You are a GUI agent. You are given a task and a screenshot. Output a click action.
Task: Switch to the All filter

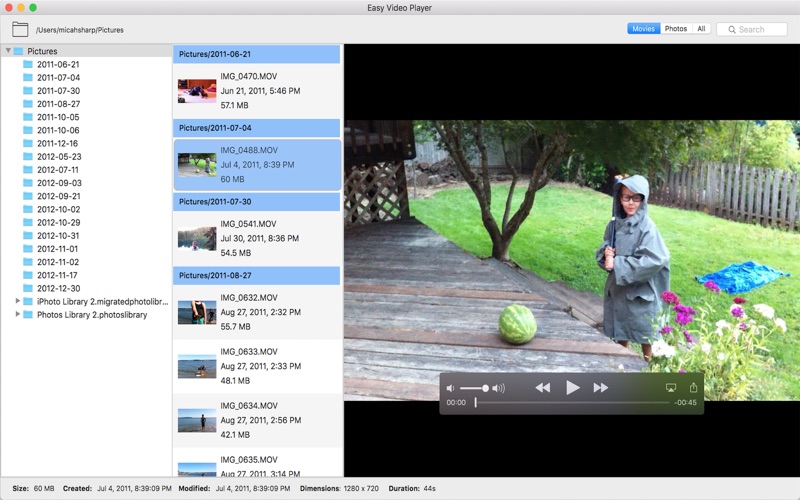tap(701, 29)
